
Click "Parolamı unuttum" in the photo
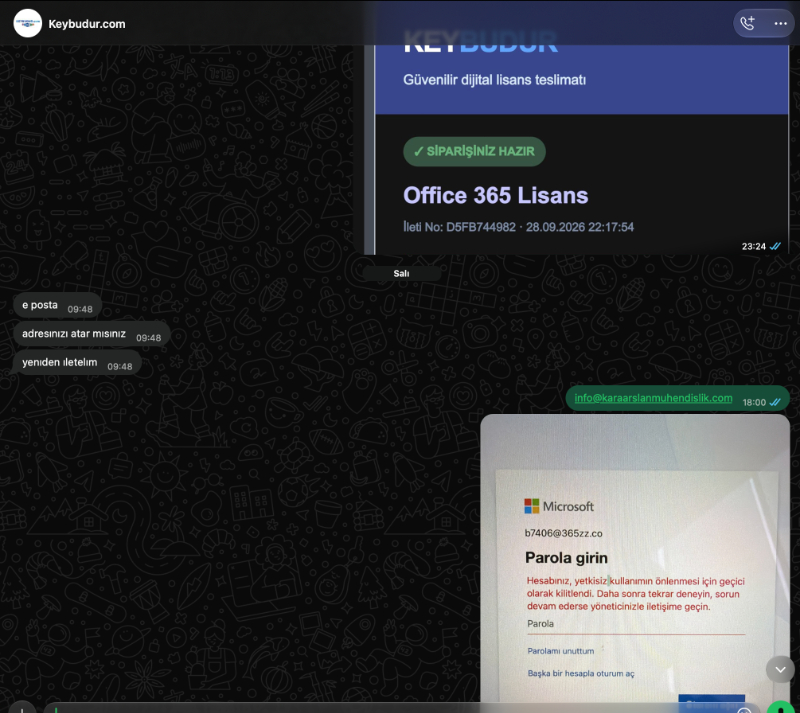point(561,651)
